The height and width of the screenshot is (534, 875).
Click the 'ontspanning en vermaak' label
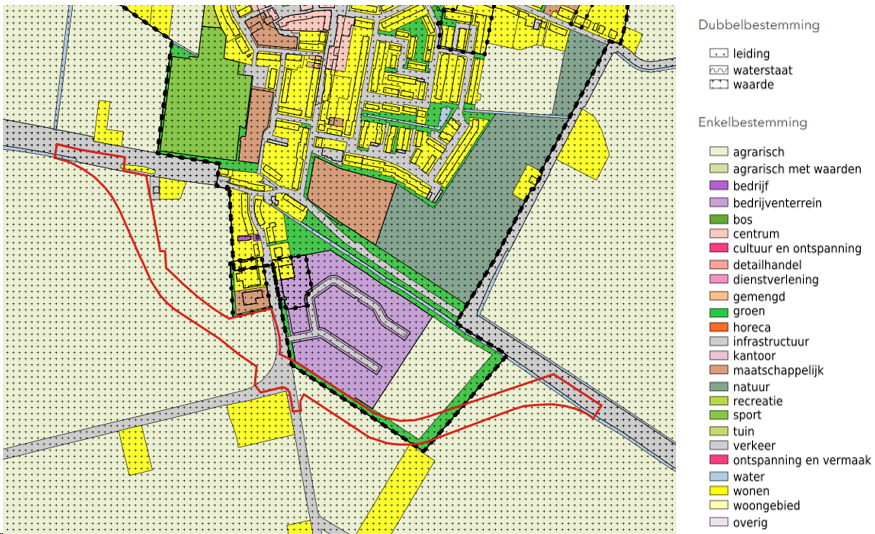[x=802, y=460]
